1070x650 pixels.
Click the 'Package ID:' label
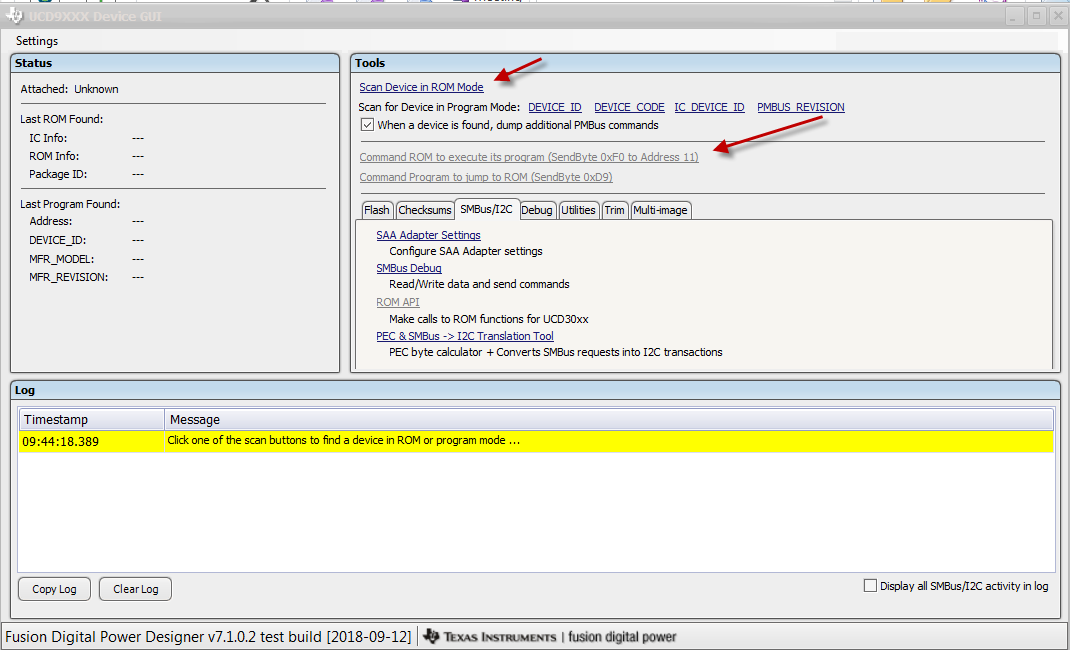point(58,175)
